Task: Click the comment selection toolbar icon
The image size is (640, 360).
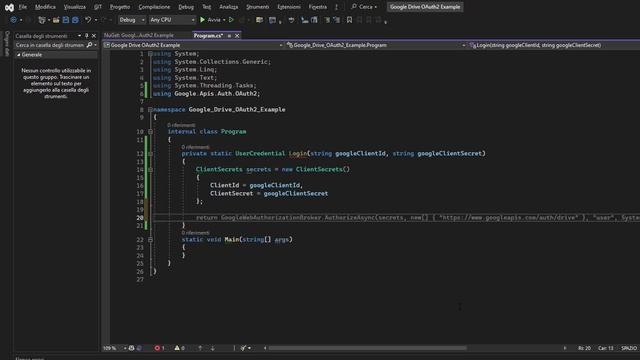Action: click(x=327, y=20)
